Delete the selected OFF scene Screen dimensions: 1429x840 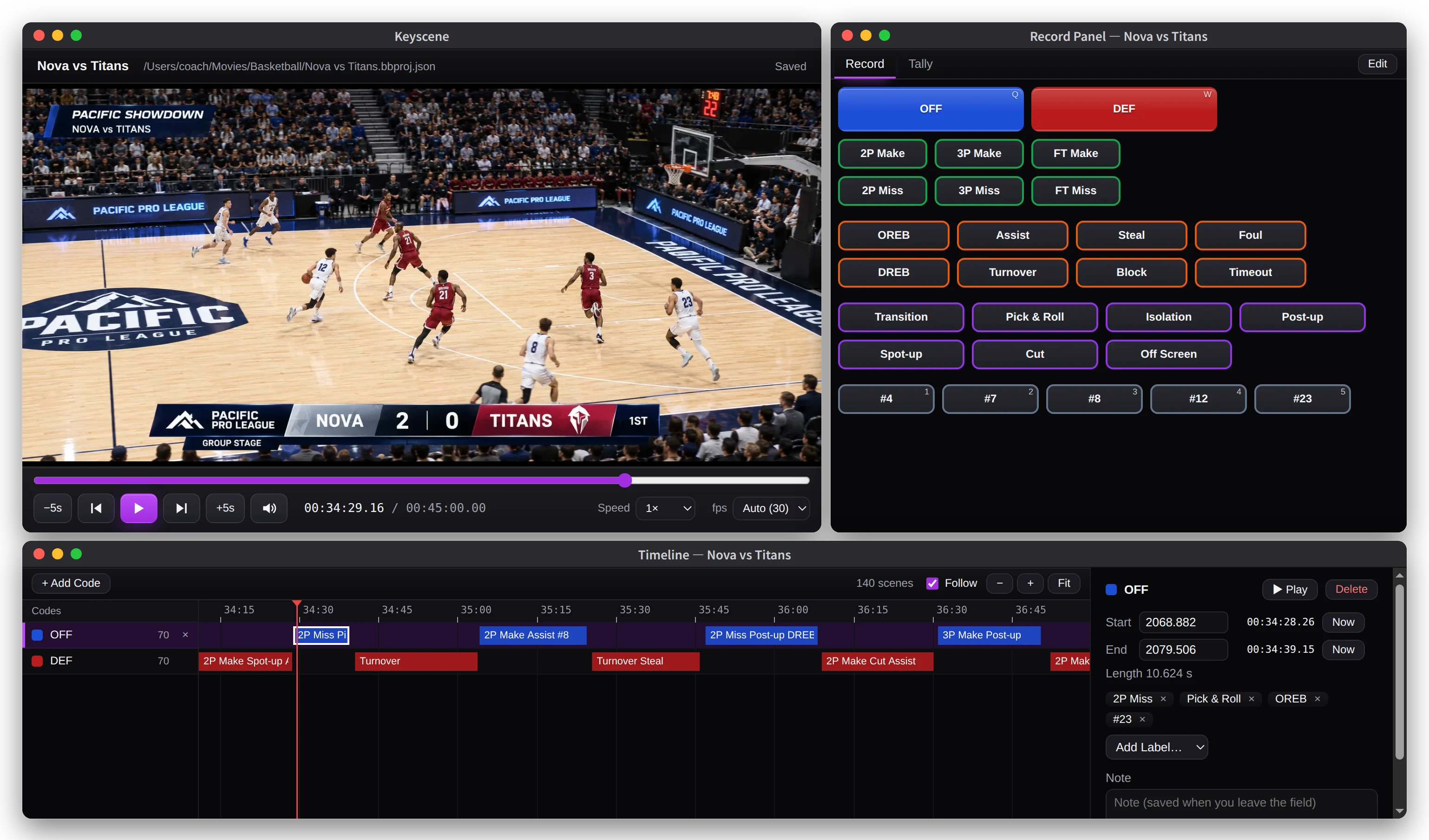1351,589
